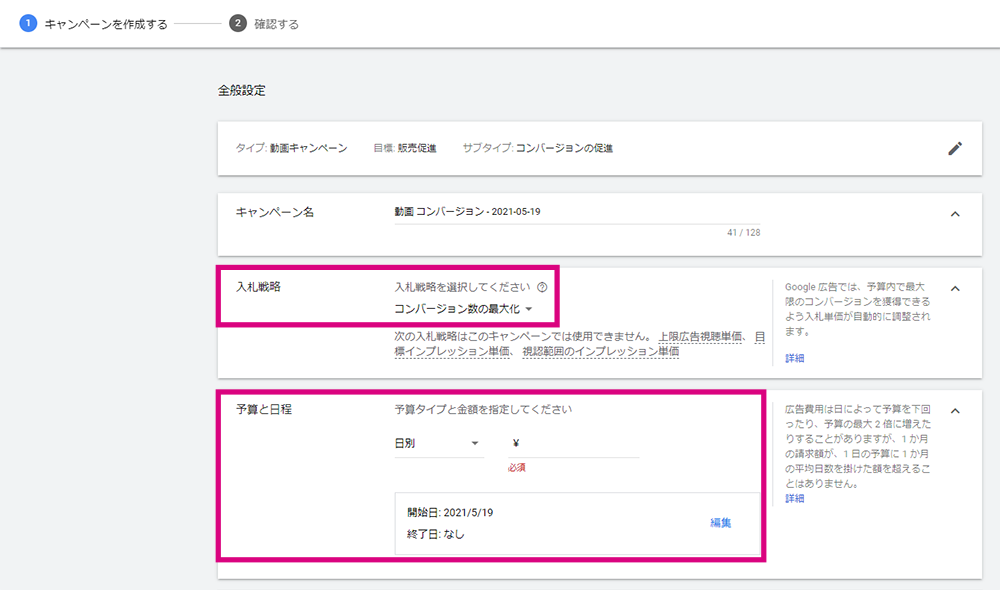Click the 予算と日程 section heading

(x=264, y=409)
